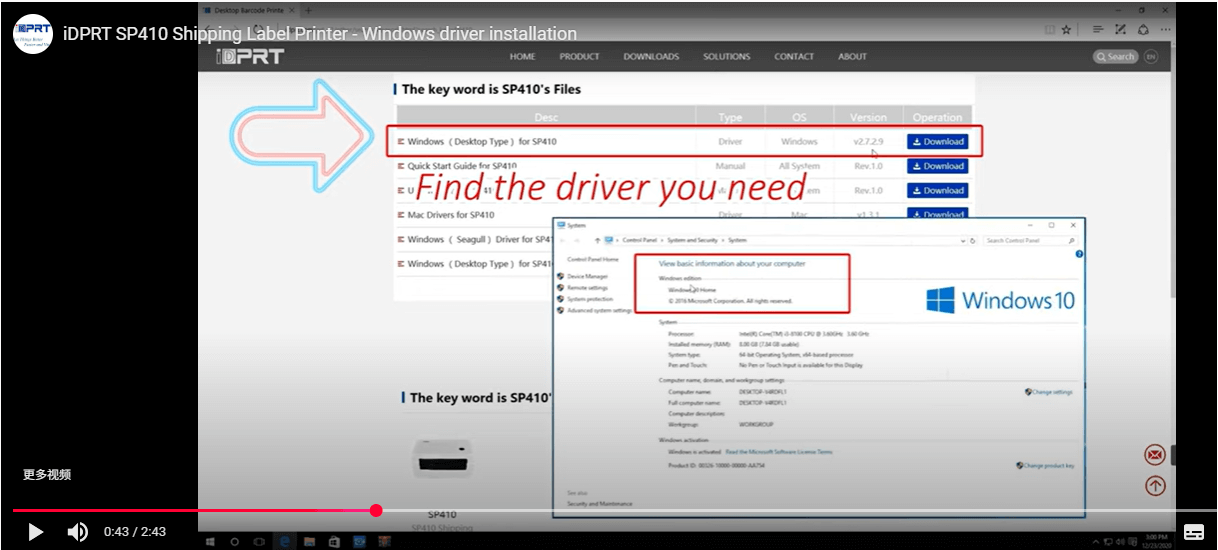Open ABOUT in the site menu
This screenshot has height=550, width=1218.
pyautogui.click(x=852, y=57)
